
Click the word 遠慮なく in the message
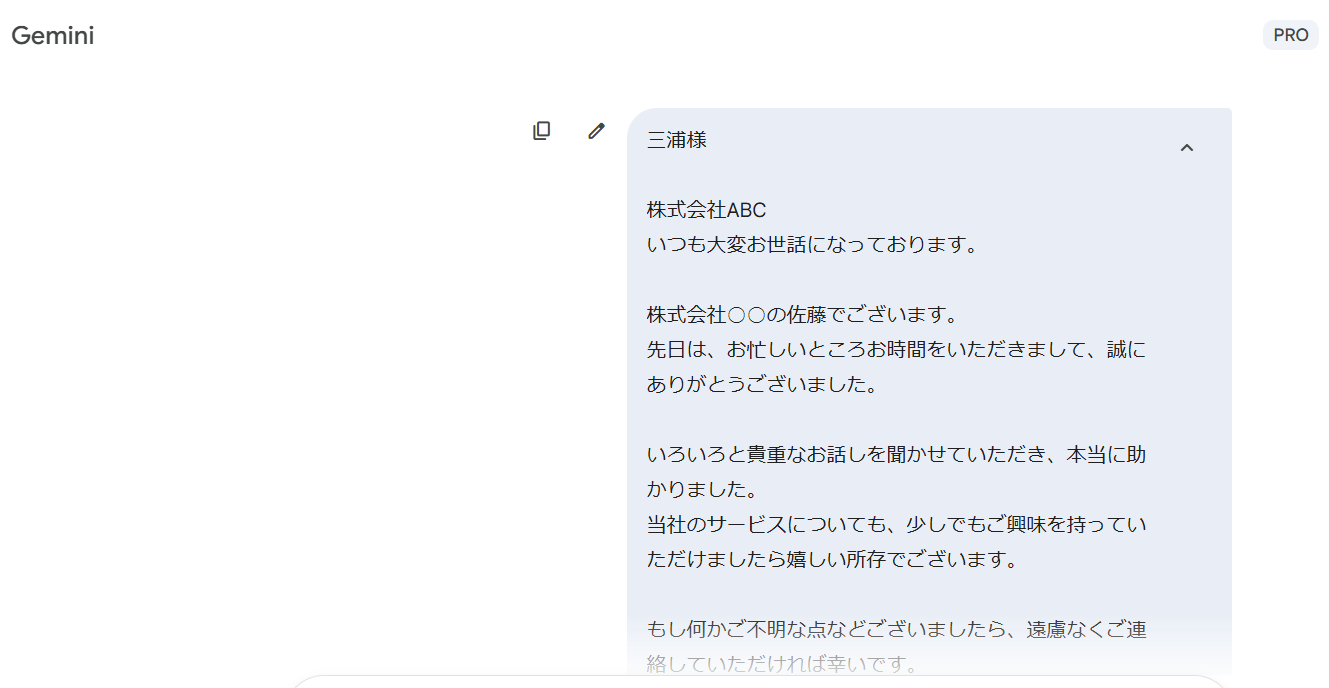(x=1067, y=630)
